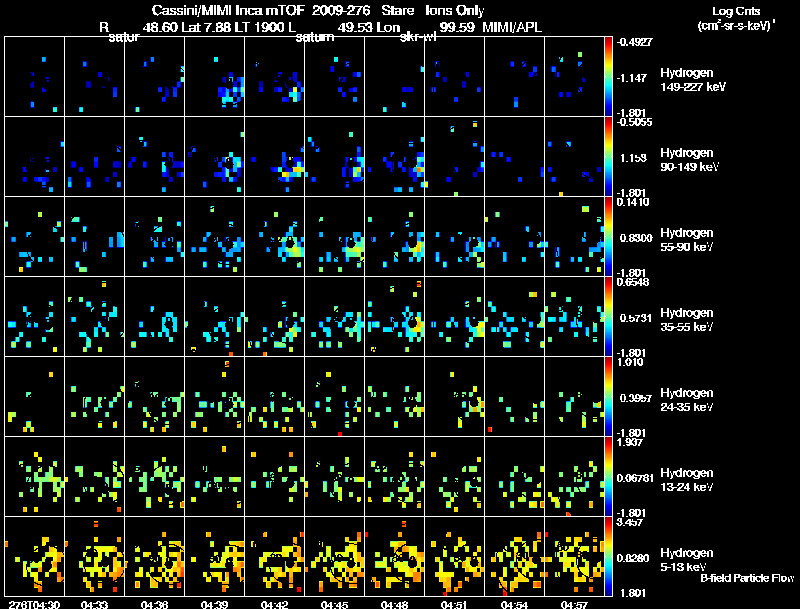Select the '0.06781' colorbar midpoint value
The image size is (800, 609).
point(635,478)
